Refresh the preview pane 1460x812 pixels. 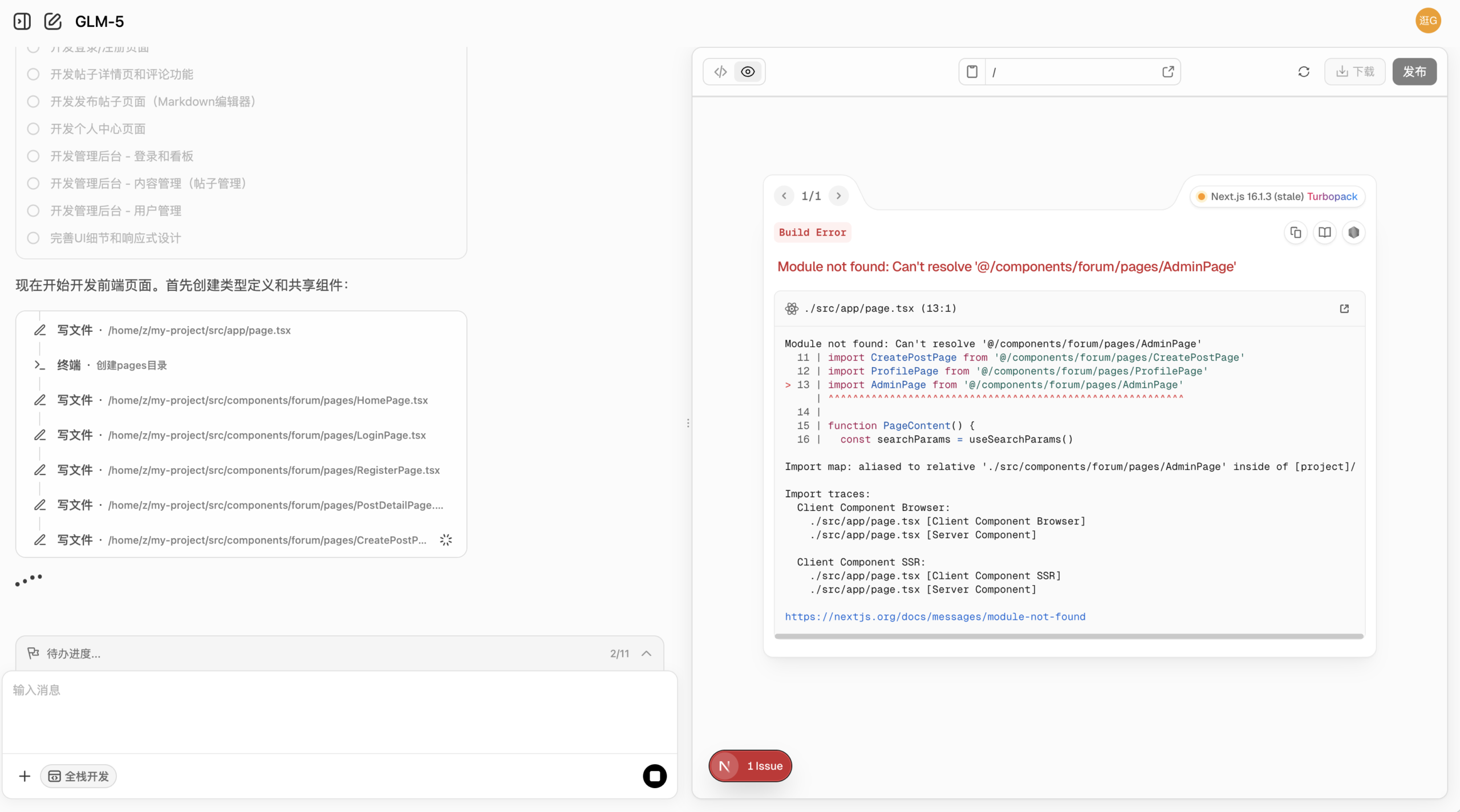coord(1304,72)
